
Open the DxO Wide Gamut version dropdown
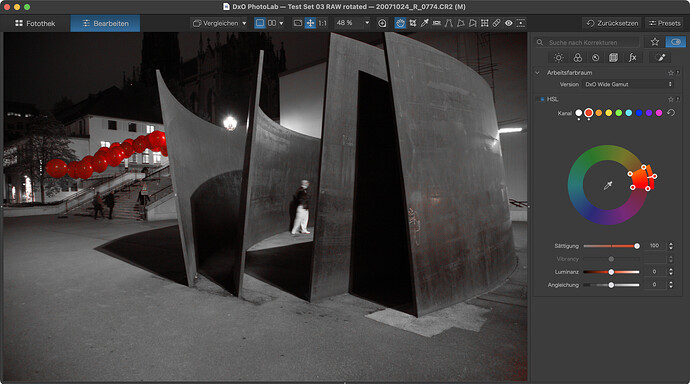[628, 84]
